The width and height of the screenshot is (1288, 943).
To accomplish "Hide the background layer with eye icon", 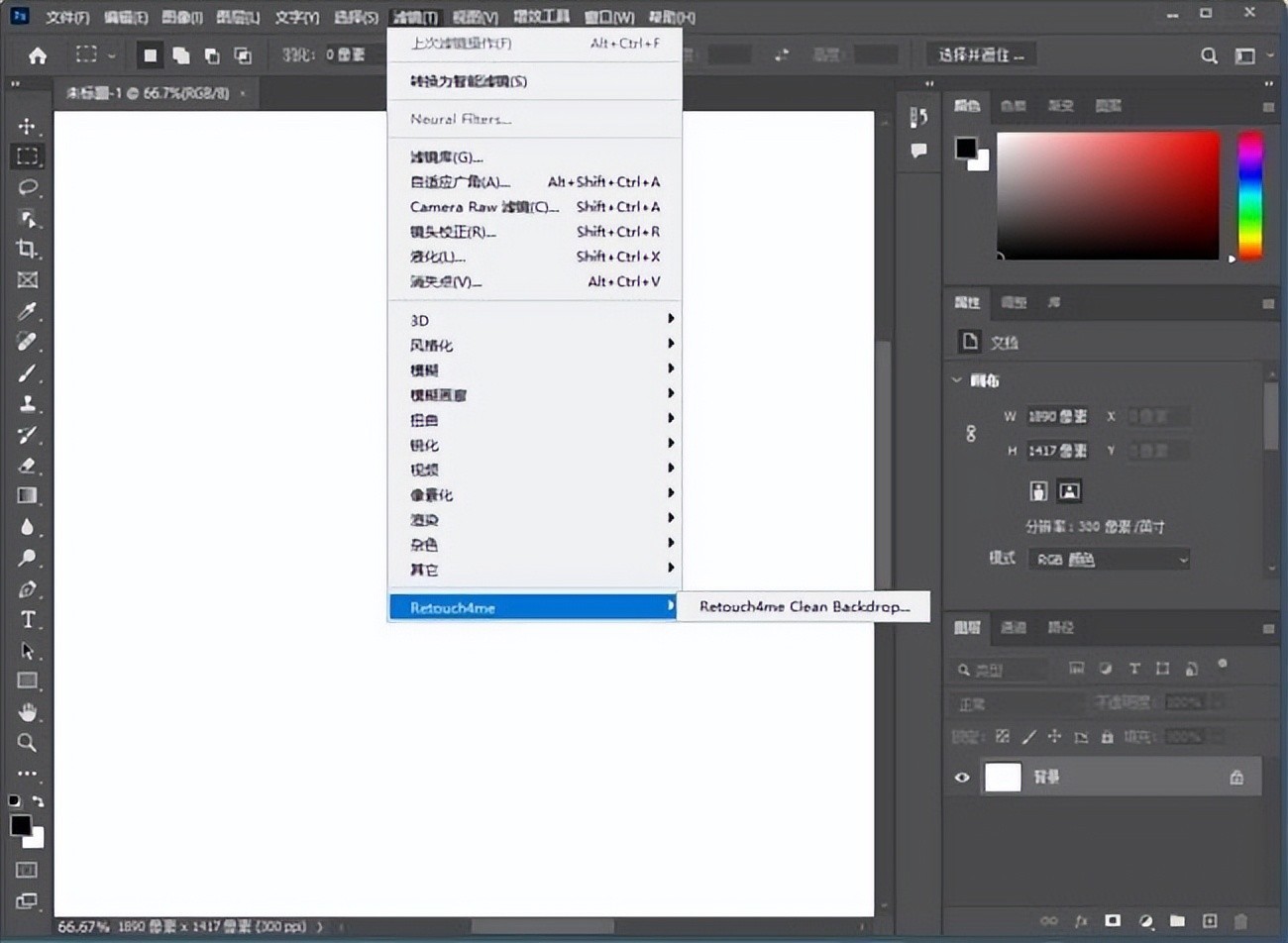I will point(961,778).
